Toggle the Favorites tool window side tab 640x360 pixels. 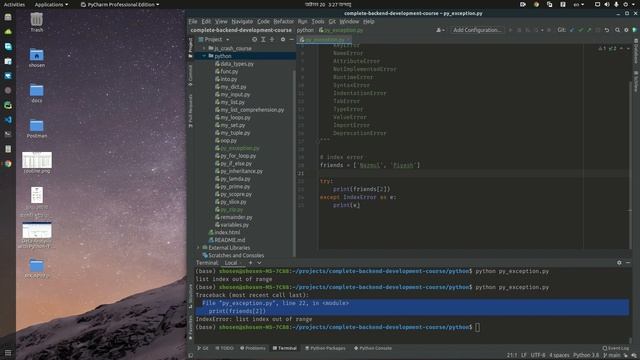(x=190, y=327)
